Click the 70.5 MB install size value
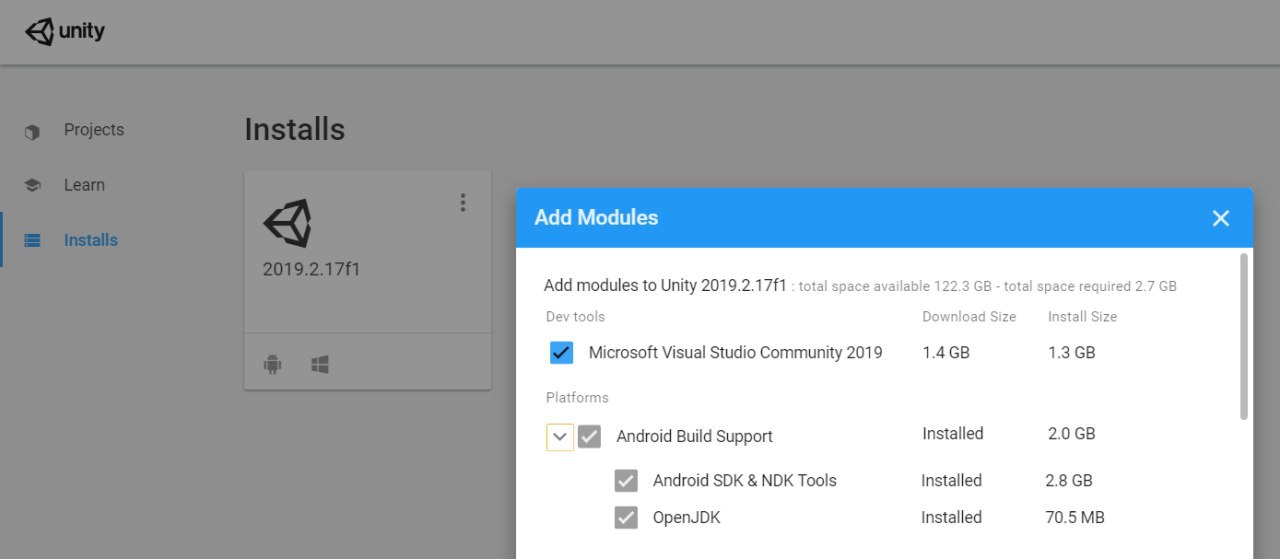Screen dimensions: 1280x559 (x=1074, y=518)
